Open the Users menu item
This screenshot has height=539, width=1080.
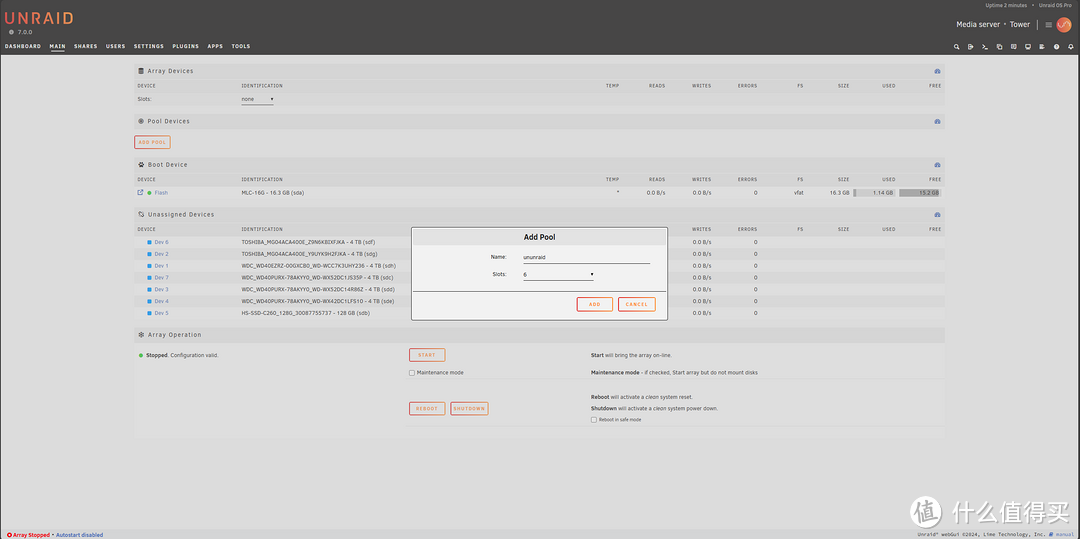(116, 47)
